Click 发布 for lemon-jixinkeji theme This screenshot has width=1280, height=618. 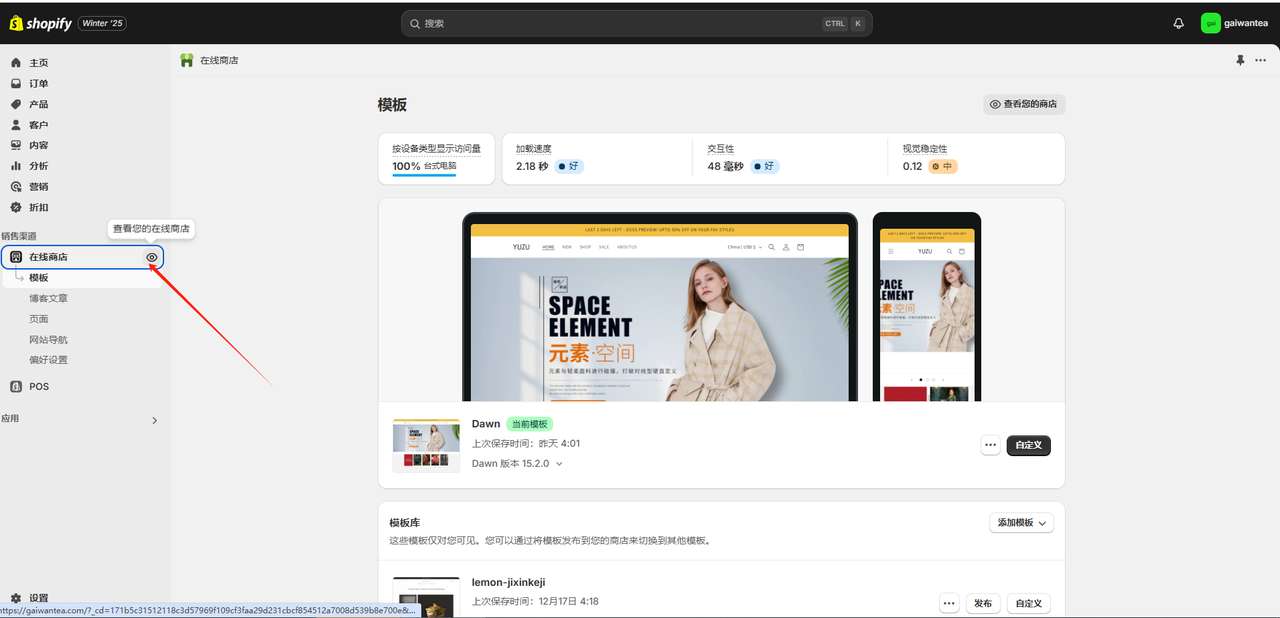click(983, 603)
